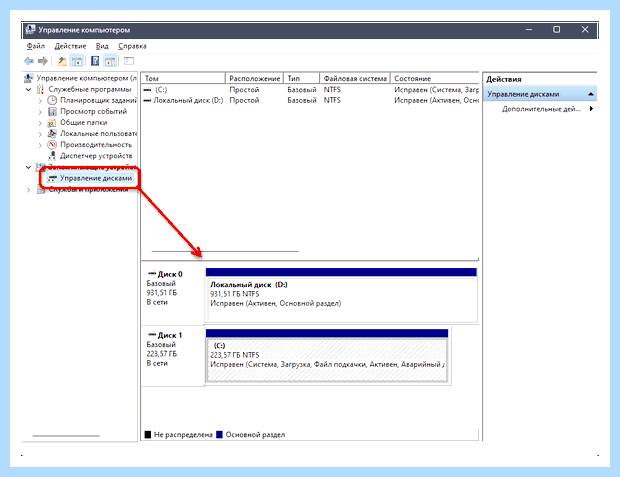This screenshot has width=620, height=477.
Task: Select Диспетчер устройств in the tree
Action: tap(96, 156)
